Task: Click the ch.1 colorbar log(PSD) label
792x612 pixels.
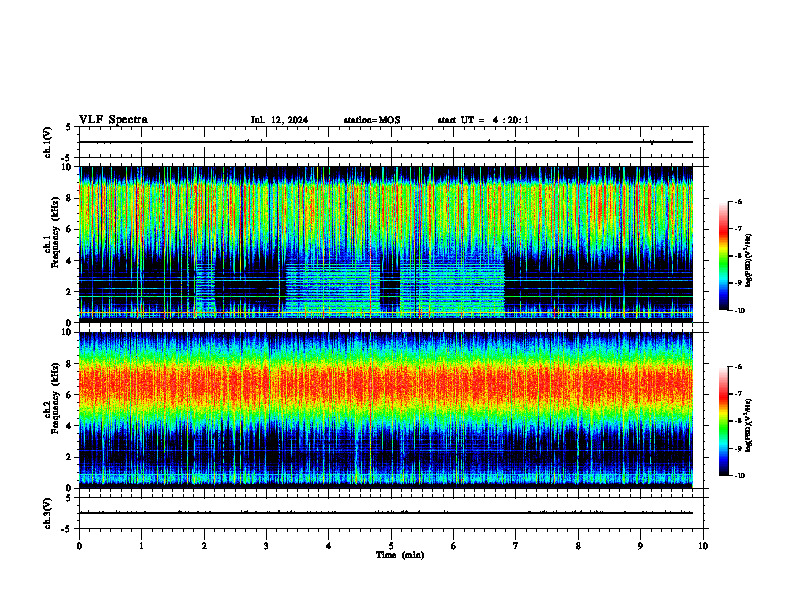Action: [748, 260]
